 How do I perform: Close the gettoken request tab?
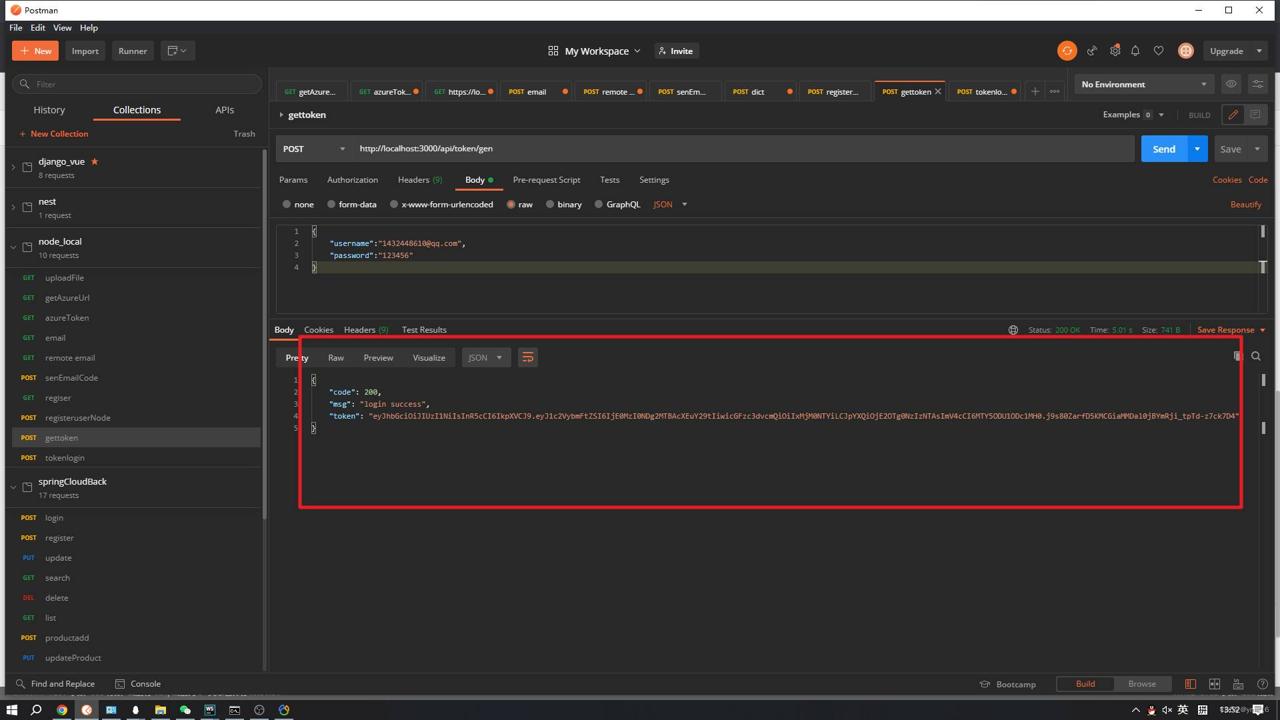(x=938, y=92)
